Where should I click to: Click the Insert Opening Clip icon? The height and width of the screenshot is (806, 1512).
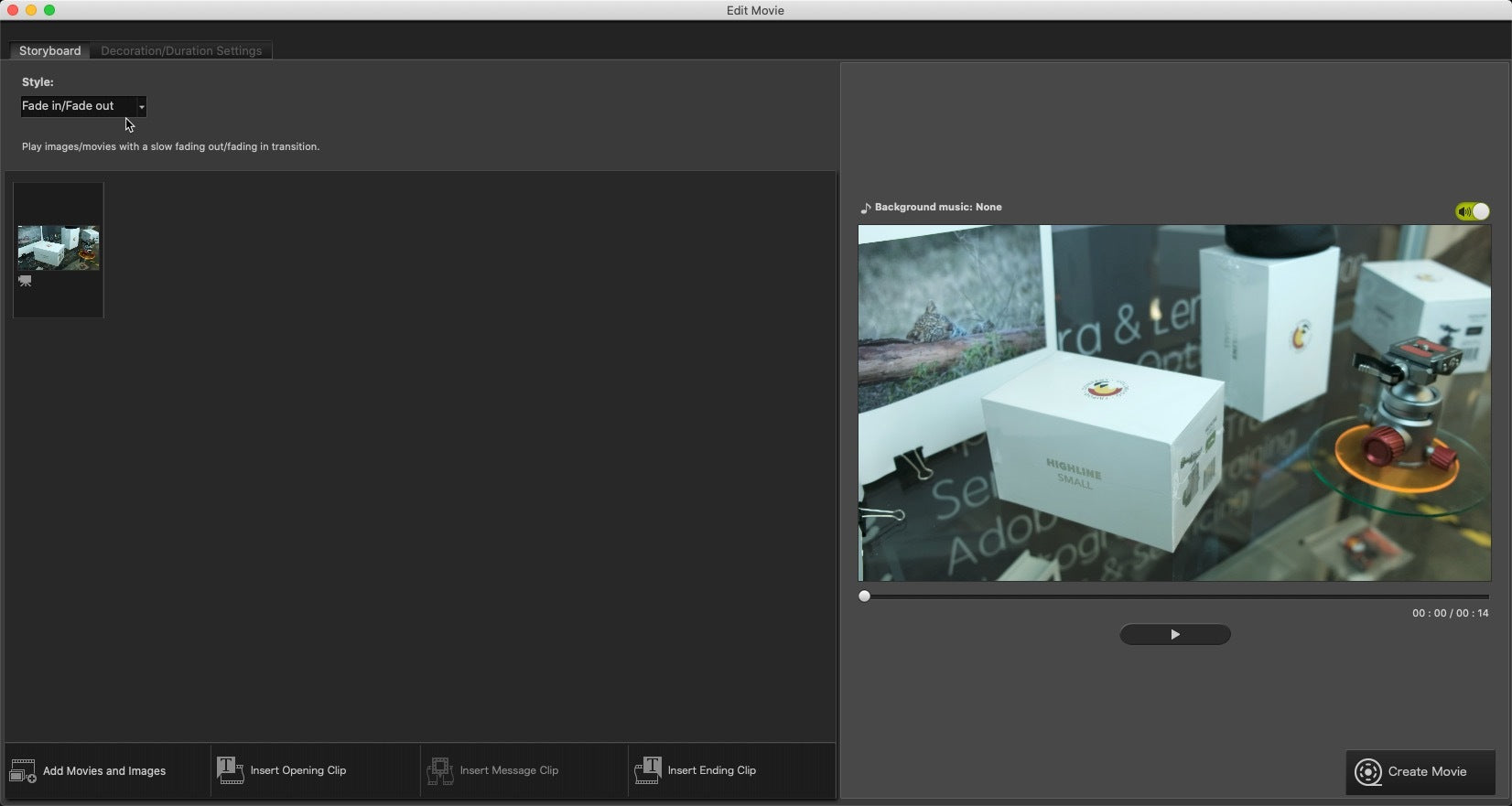pyautogui.click(x=230, y=770)
